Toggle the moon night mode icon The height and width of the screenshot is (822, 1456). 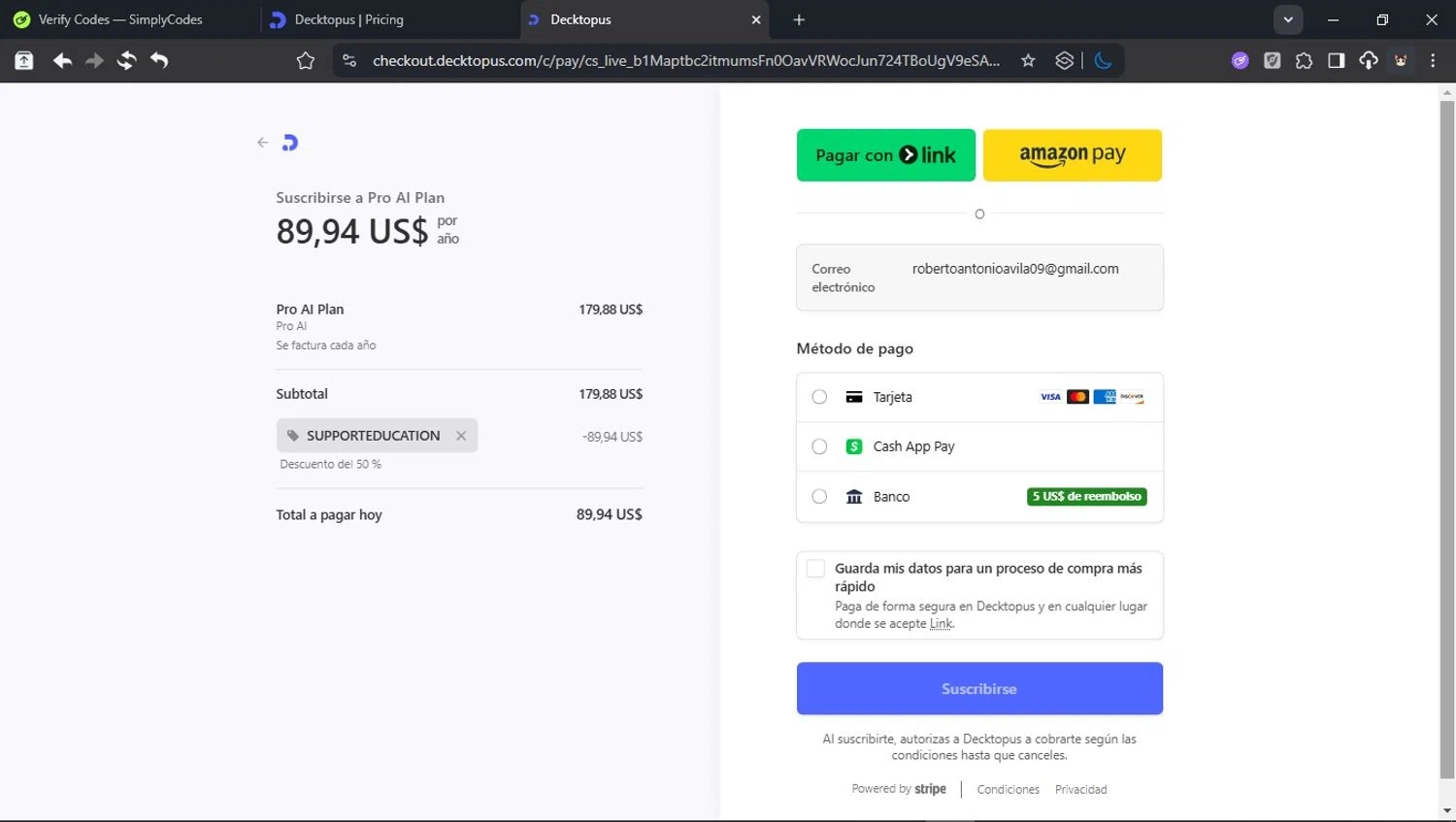[x=1103, y=61]
